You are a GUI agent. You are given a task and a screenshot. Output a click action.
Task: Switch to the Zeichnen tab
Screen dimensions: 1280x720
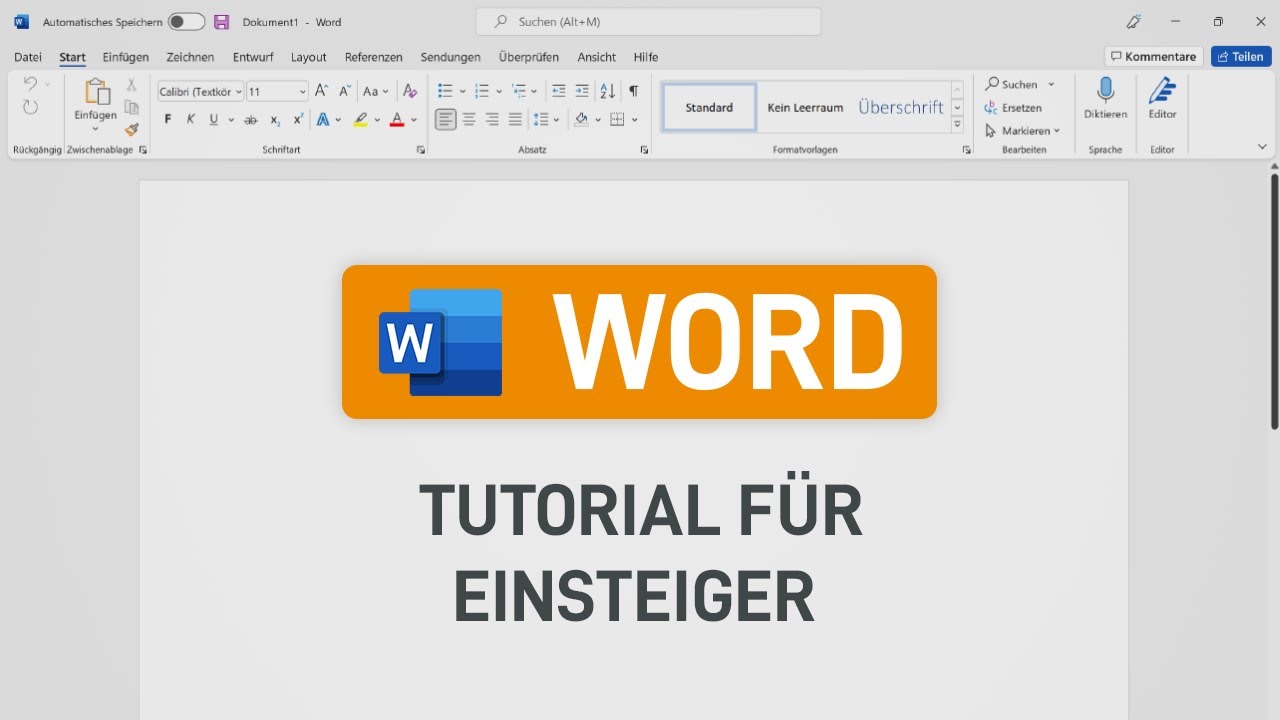click(x=190, y=57)
